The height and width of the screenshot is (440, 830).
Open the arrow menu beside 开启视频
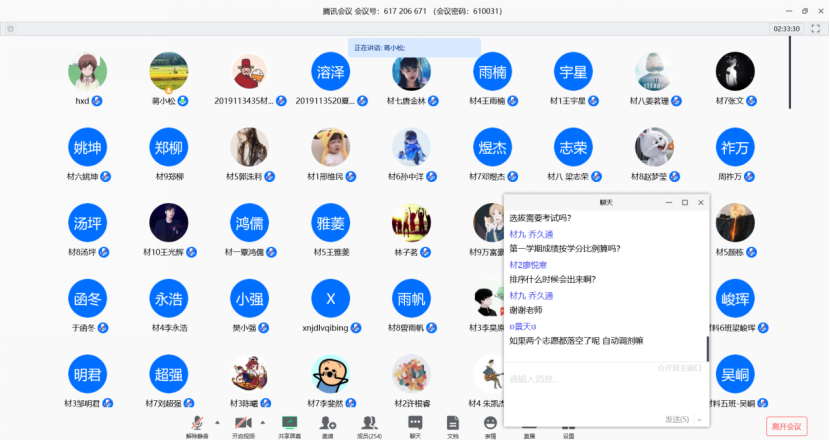(x=263, y=422)
